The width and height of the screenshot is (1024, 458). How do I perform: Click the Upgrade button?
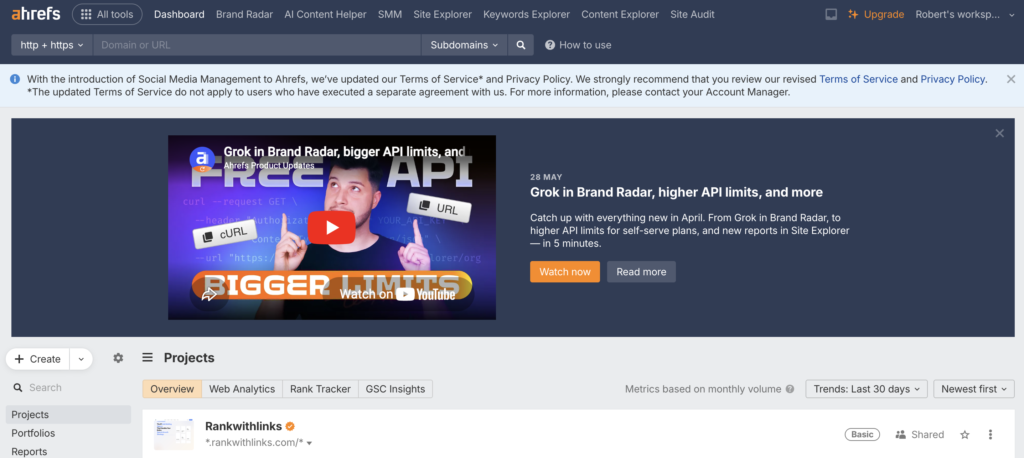(876, 14)
